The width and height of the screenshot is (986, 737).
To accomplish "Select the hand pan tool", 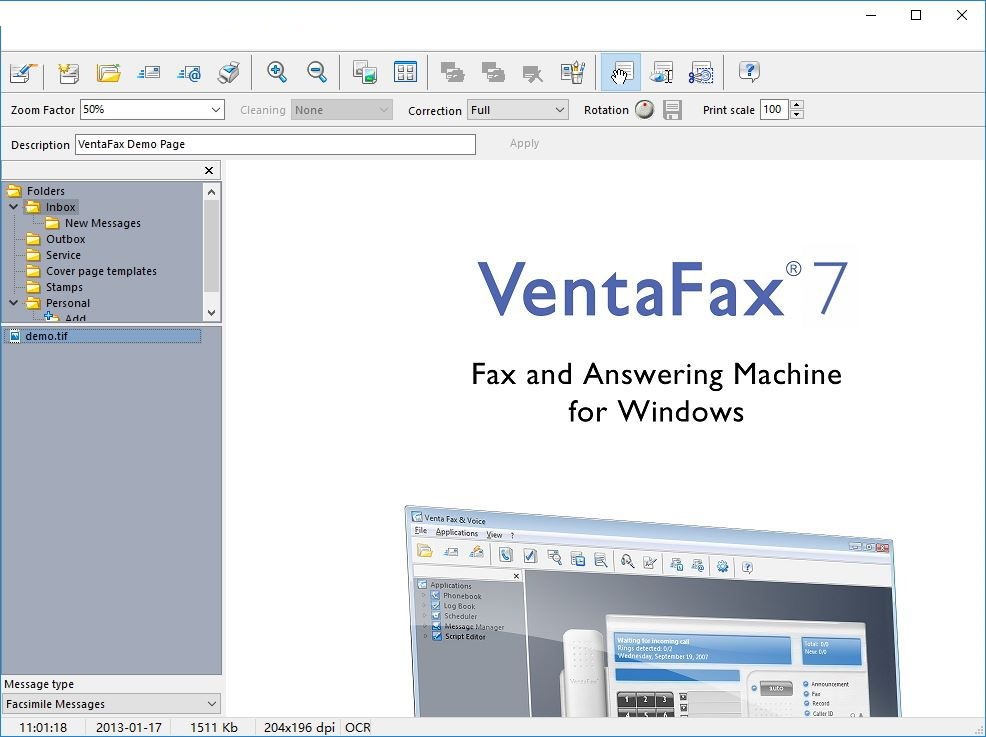I will [x=621, y=72].
